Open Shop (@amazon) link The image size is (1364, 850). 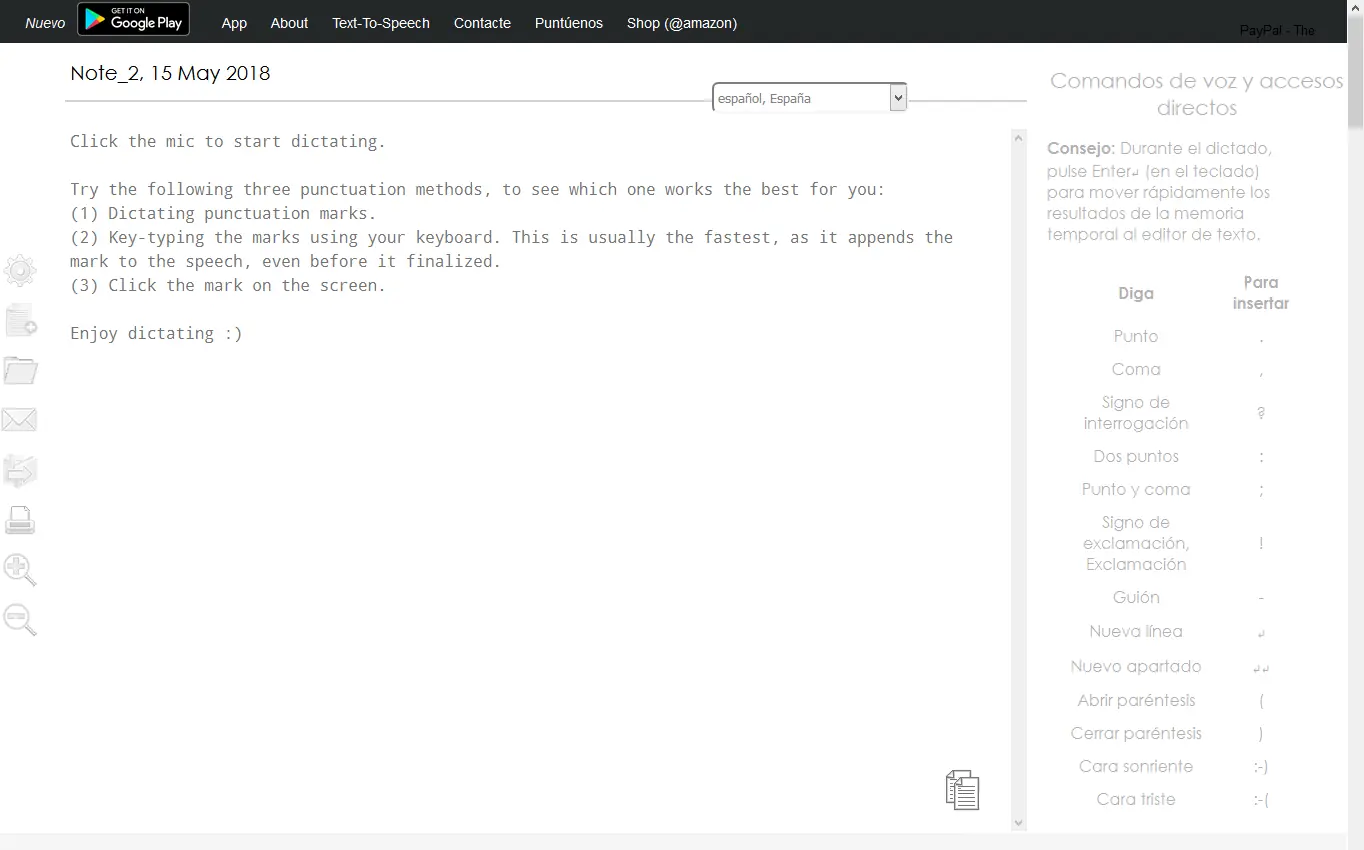pos(682,23)
